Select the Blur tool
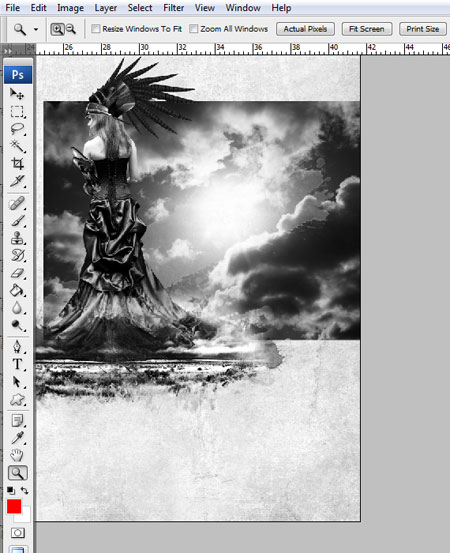Viewport: 450px width, 553px height. point(17,308)
